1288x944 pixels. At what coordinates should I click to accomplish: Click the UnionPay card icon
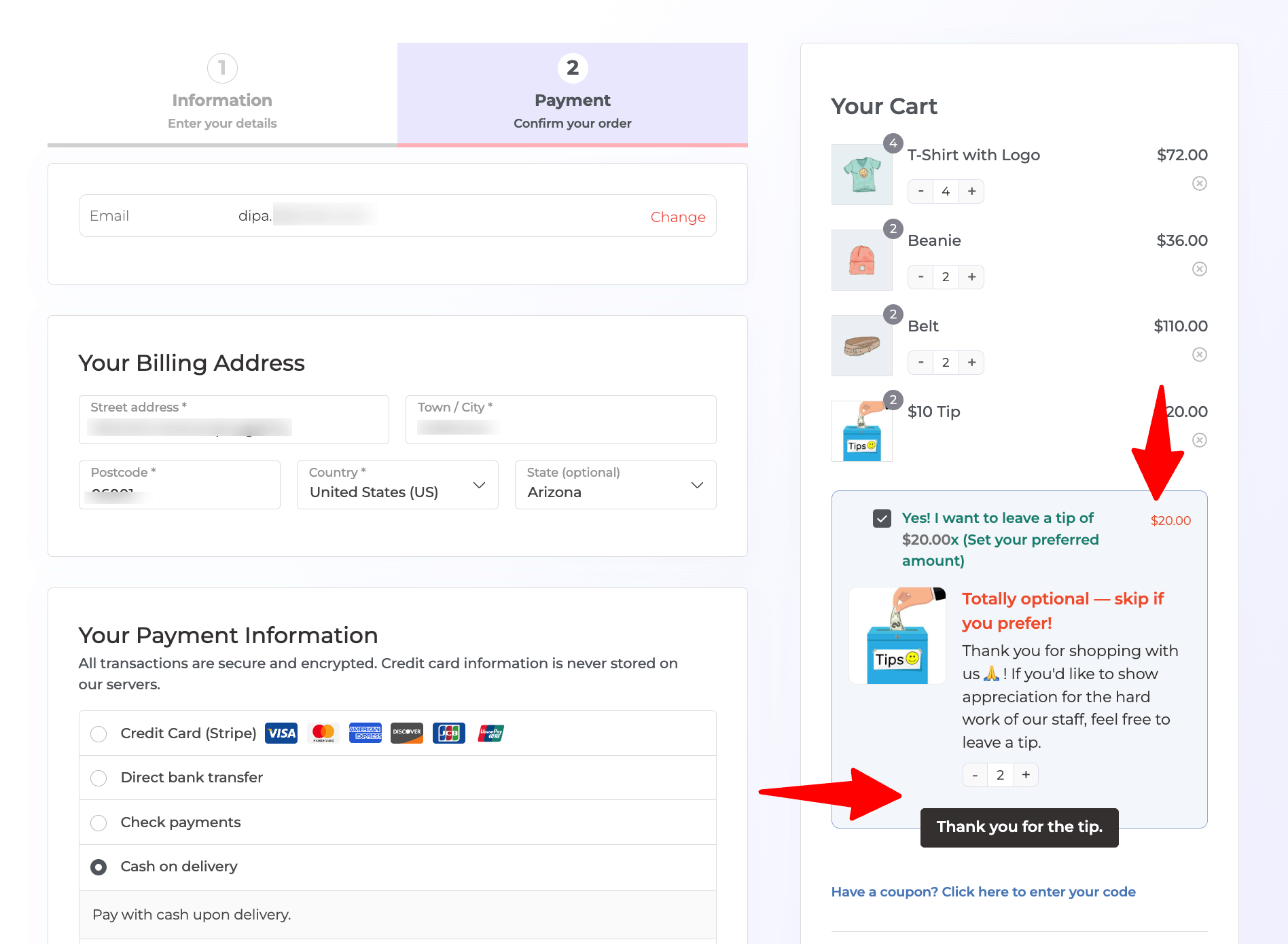(x=490, y=733)
